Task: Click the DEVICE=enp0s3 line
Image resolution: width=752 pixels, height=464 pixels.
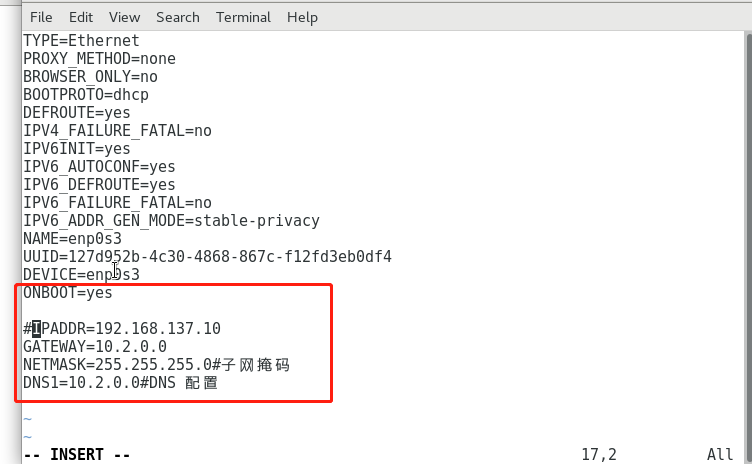Action: pos(82,274)
